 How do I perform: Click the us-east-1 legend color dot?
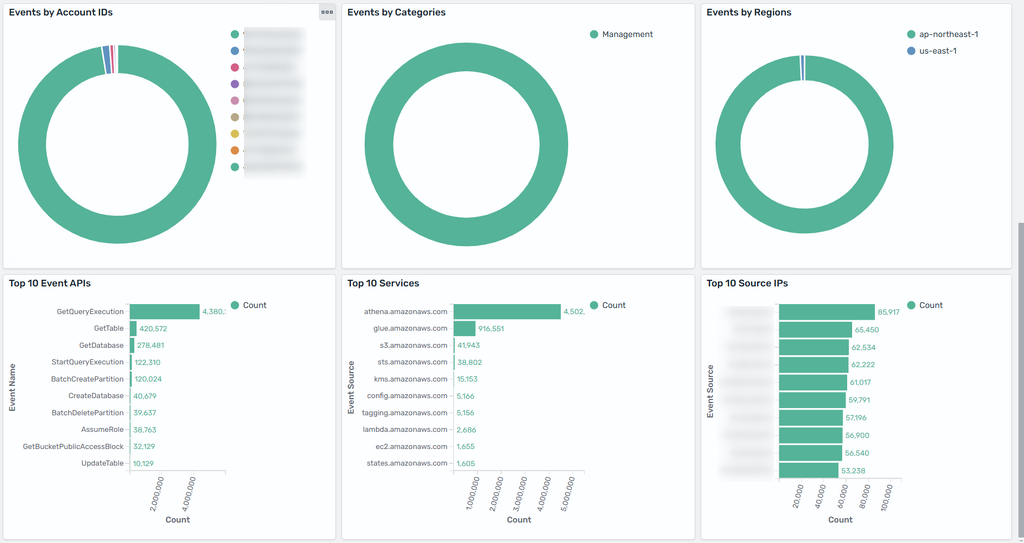click(911, 51)
